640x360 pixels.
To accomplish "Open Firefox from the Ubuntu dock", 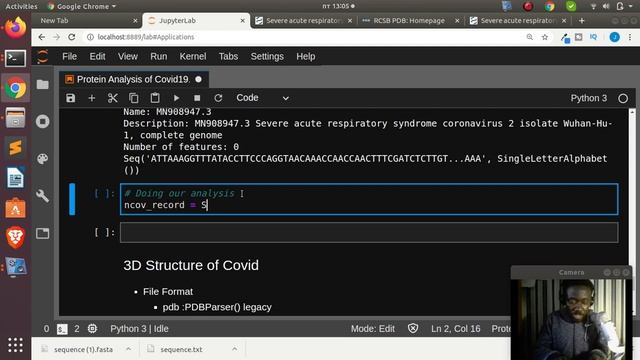I will click(x=16, y=28).
